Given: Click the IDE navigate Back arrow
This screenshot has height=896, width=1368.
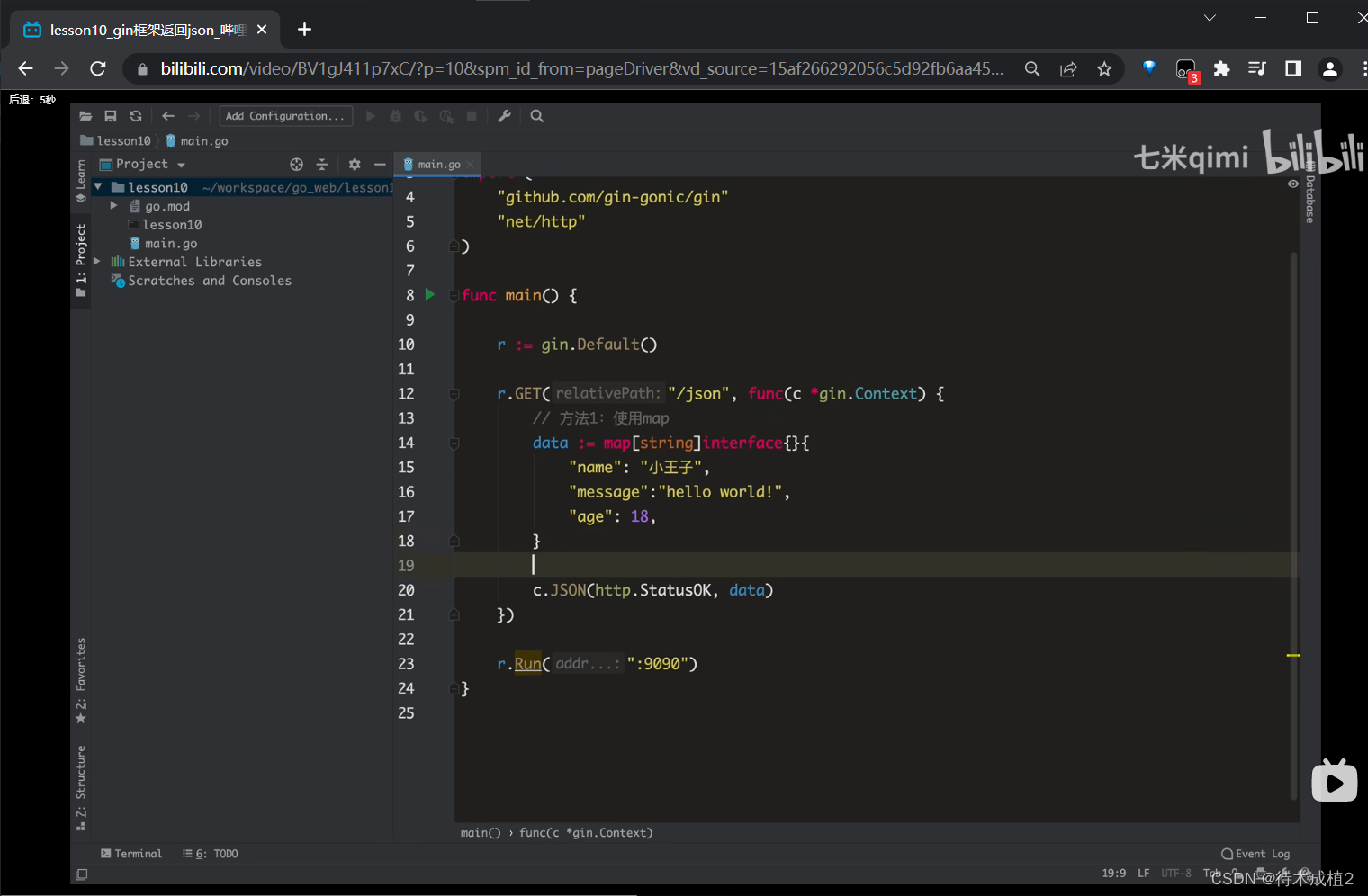Looking at the screenshot, I should pos(168,116).
